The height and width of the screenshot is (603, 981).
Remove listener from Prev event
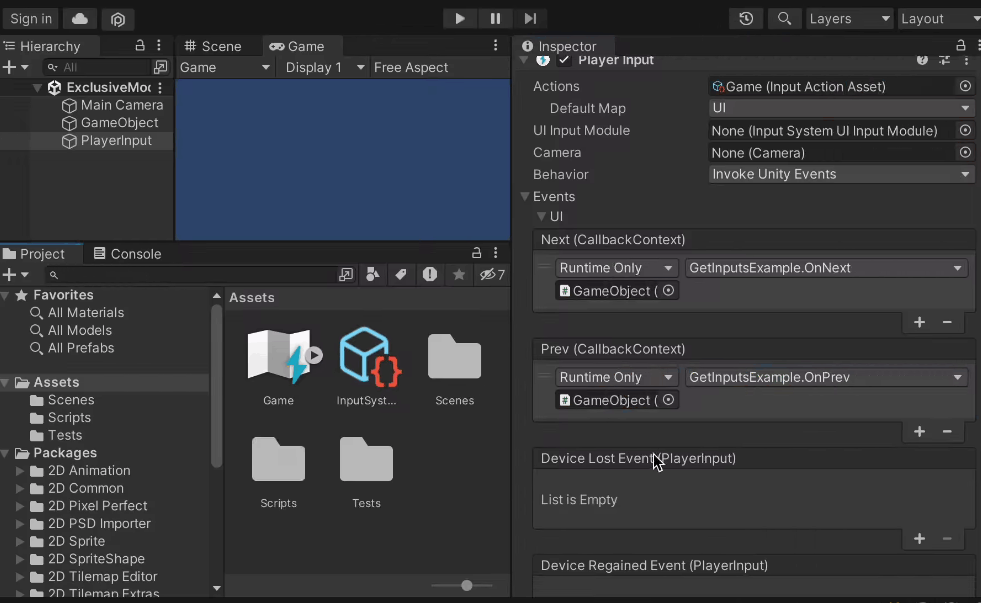tap(947, 432)
